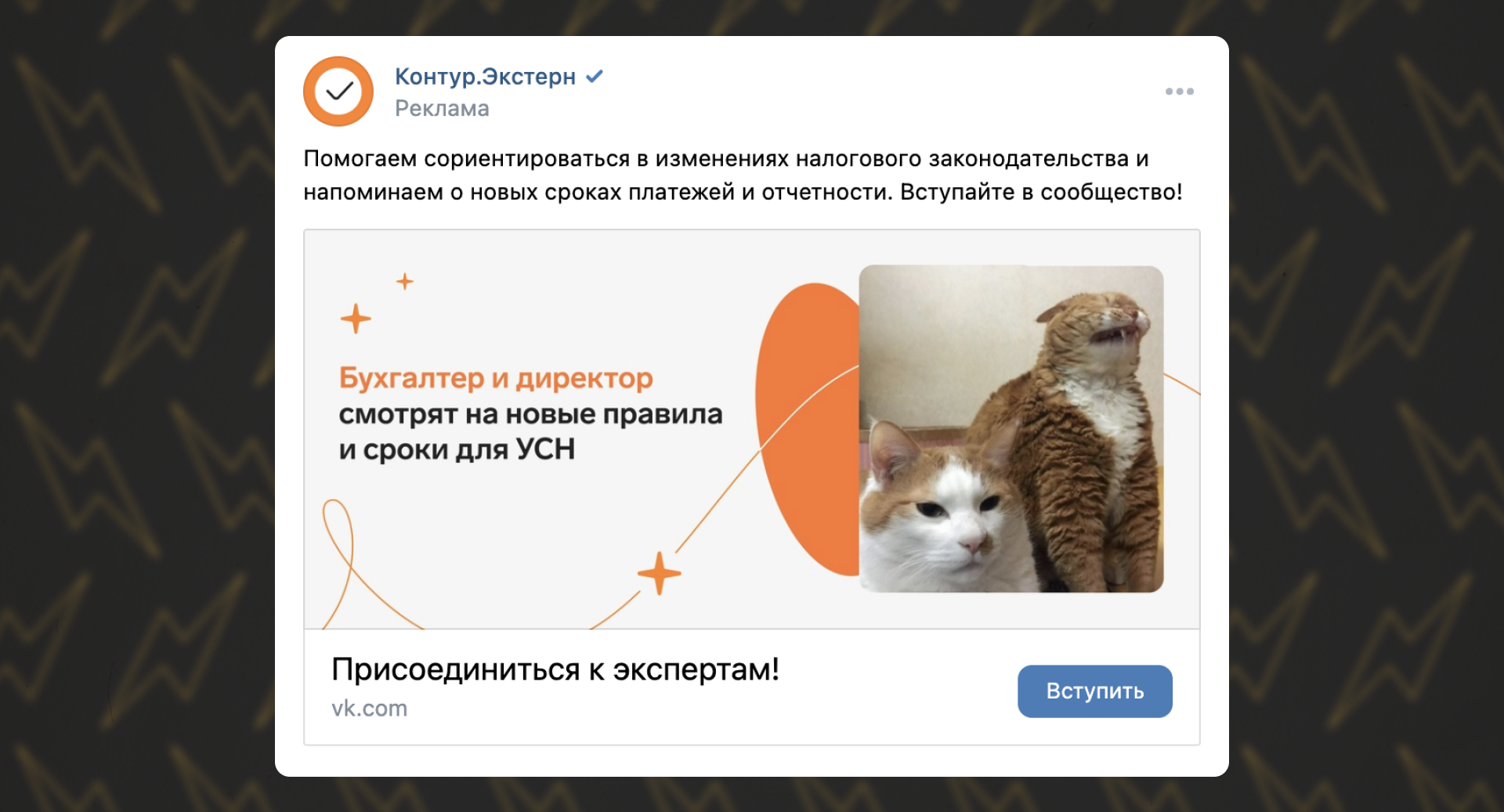Click the Присоединиться к экспертам! headline
The width and height of the screenshot is (1504, 812).
click(x=555, y=669)
